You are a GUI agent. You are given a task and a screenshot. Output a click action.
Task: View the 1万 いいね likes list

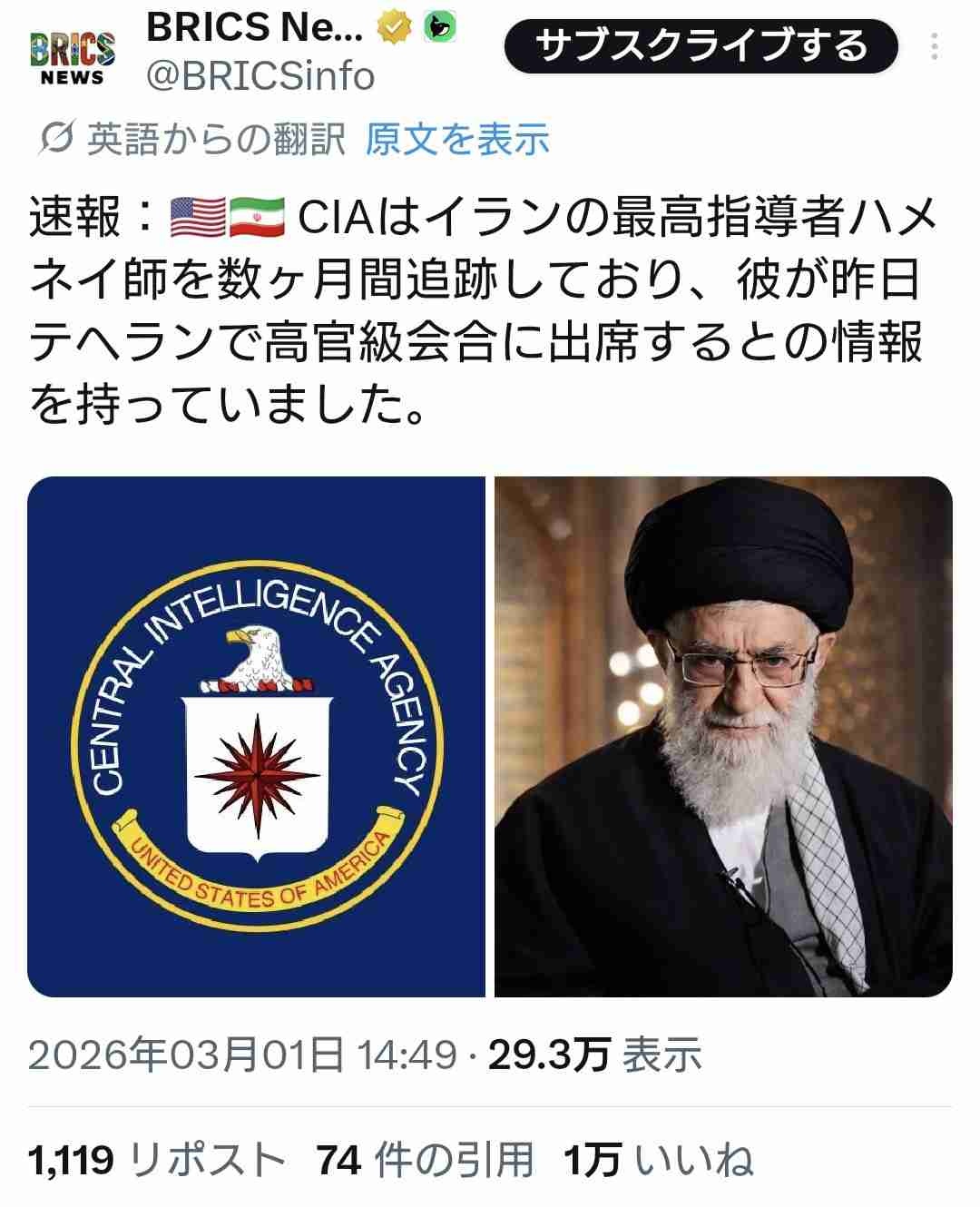659,1160
